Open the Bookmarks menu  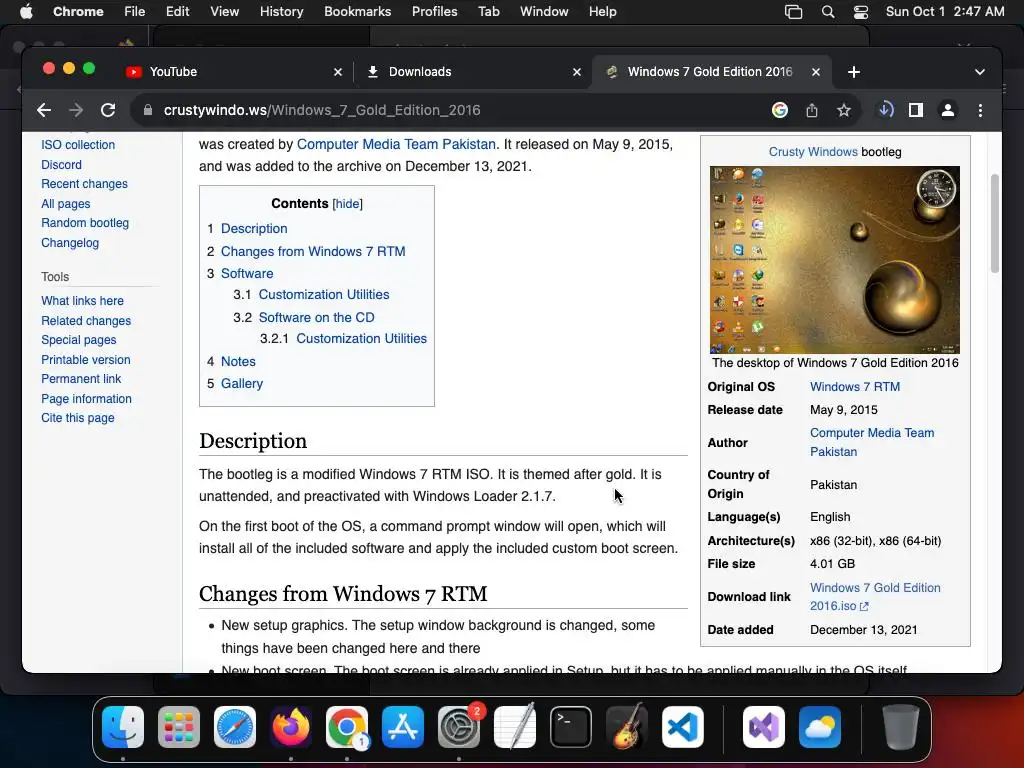pos(357,12)
